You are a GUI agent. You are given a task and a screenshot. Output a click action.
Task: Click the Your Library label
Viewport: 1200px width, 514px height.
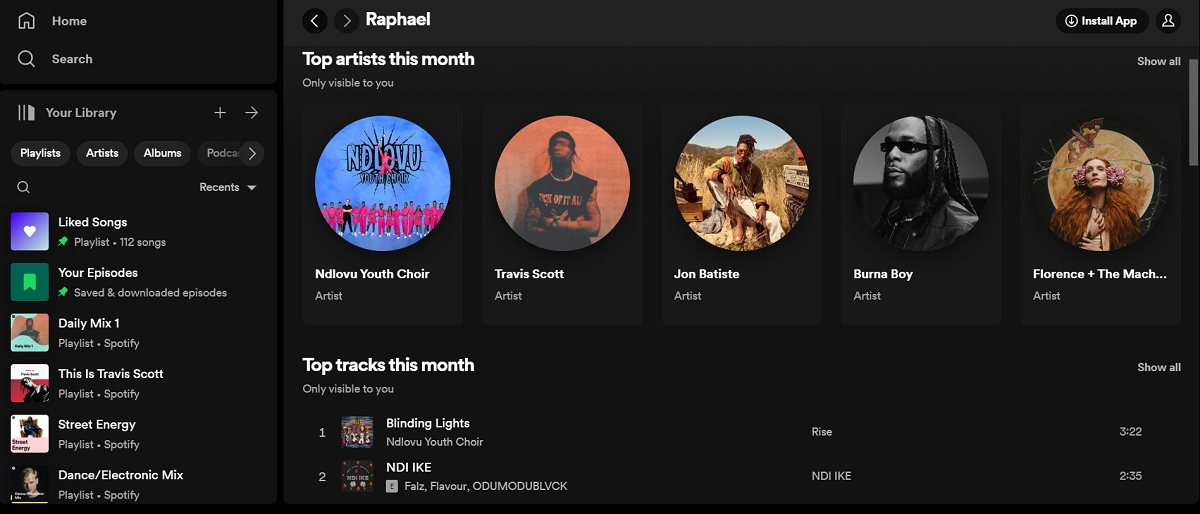tap(81, 113)
